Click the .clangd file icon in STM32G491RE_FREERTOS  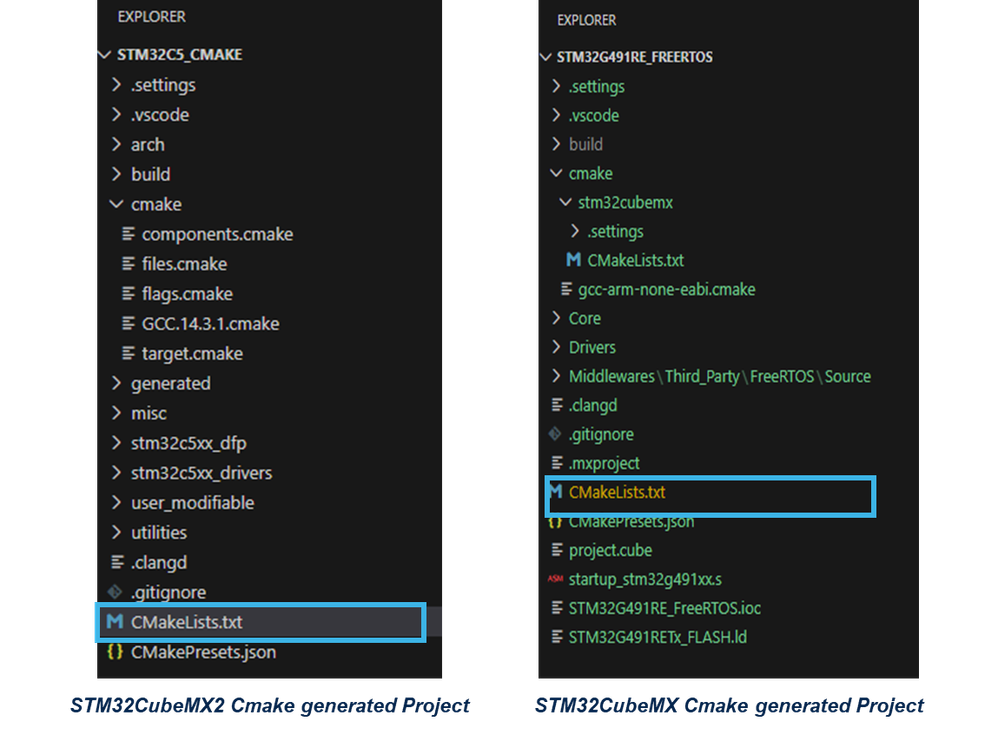coord(557,405)
